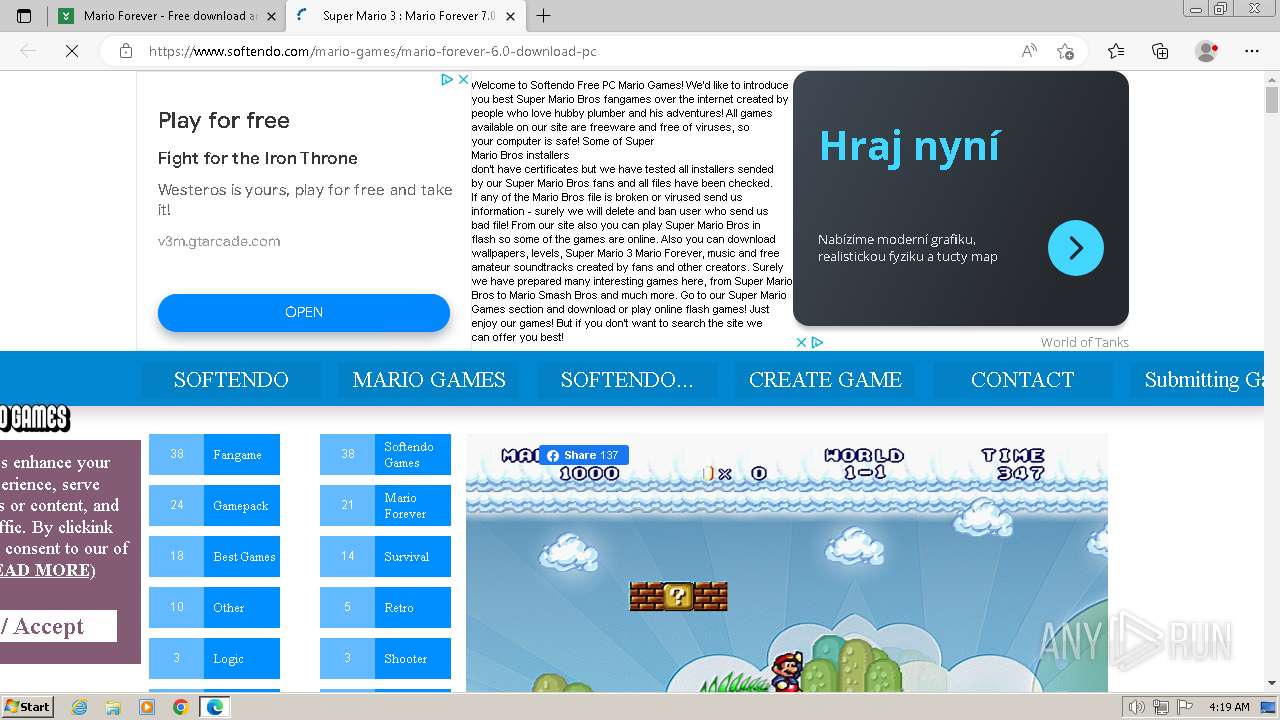Click the Mario Forever game screenshot
The width and height of the screenshot is (1280, 720).
(x=786, y=562)
